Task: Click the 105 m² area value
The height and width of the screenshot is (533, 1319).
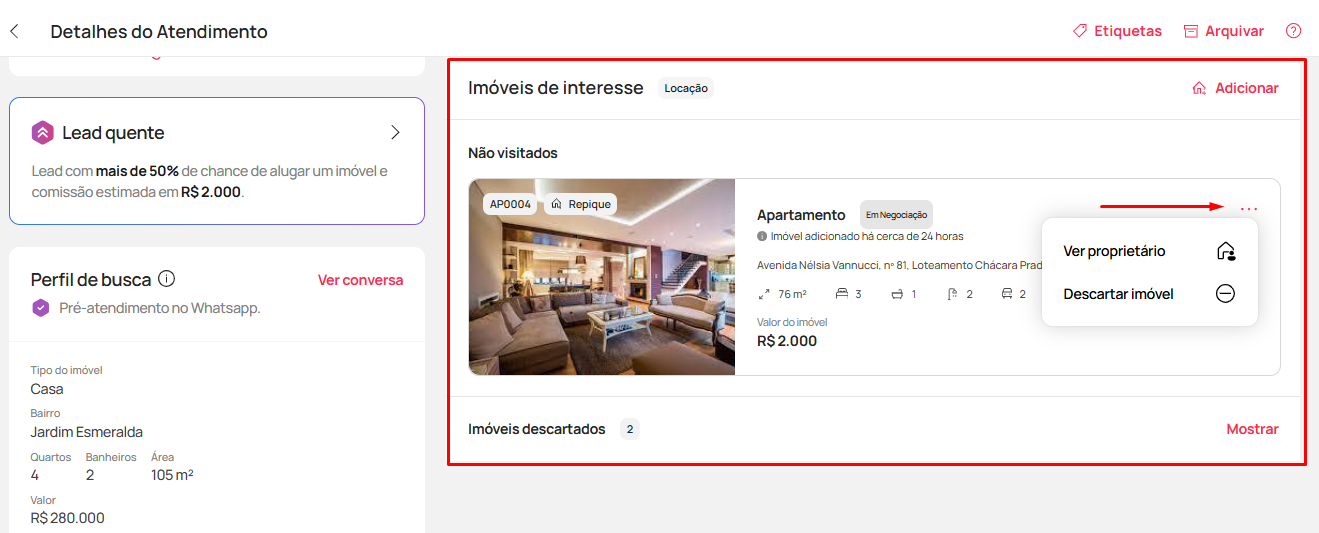Action: 172,474
